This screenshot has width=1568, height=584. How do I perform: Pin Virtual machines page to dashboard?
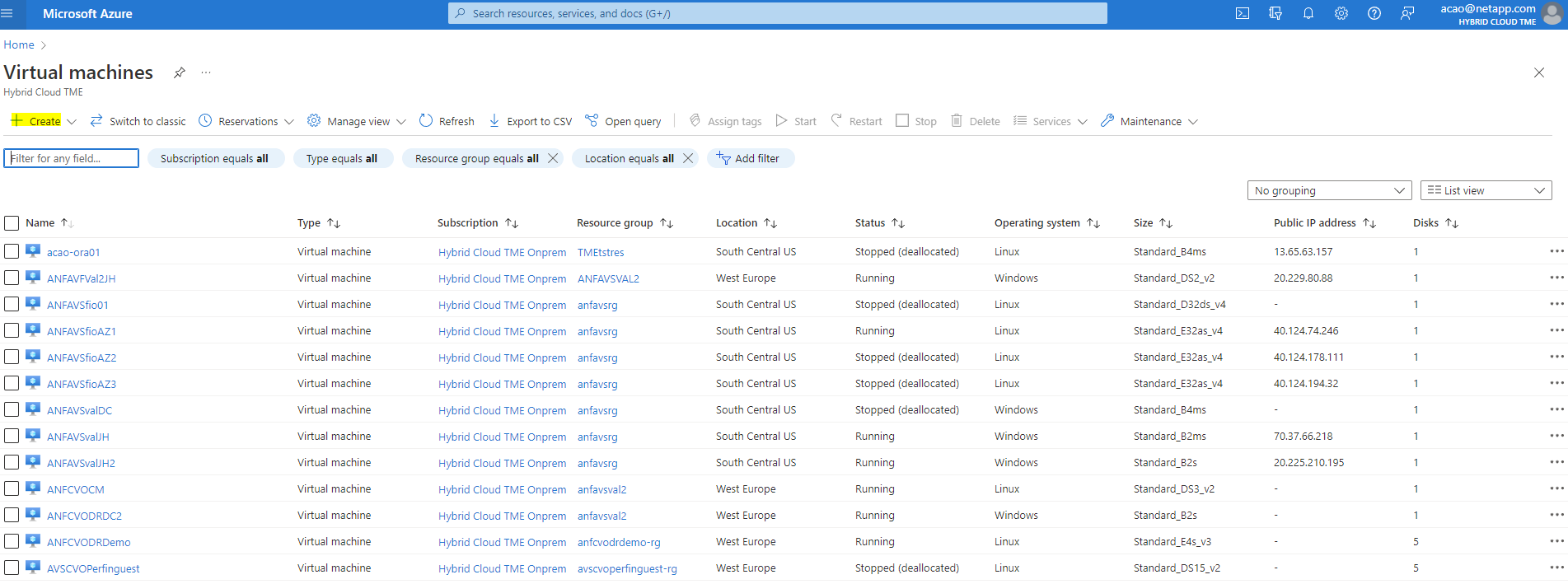tap(179, 72)
